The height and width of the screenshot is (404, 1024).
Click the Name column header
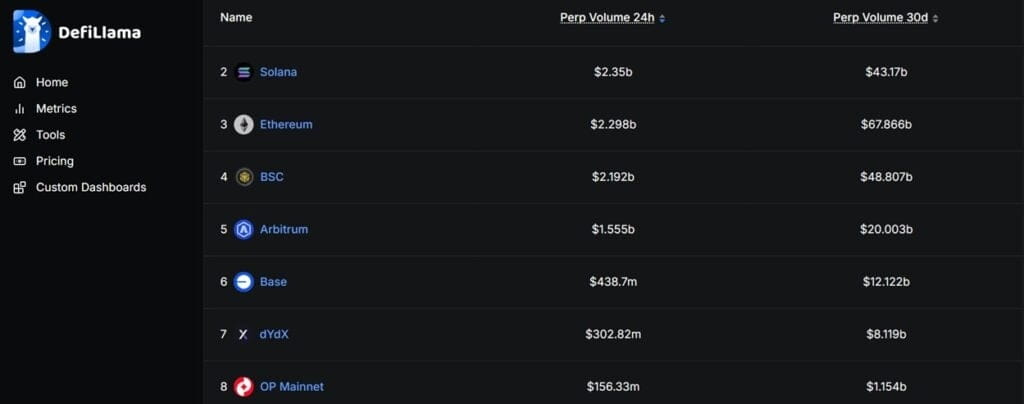(236, 18)
